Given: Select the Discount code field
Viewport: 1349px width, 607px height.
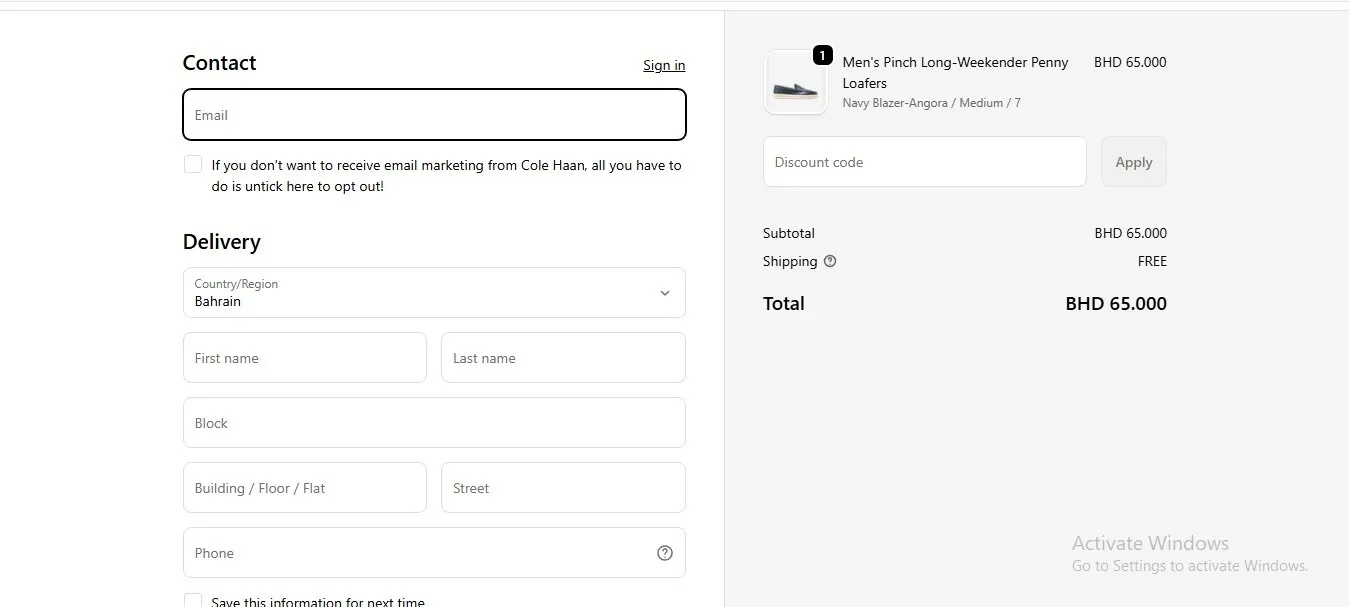Looking at the screenshot, I should click(x=925, y=161).
